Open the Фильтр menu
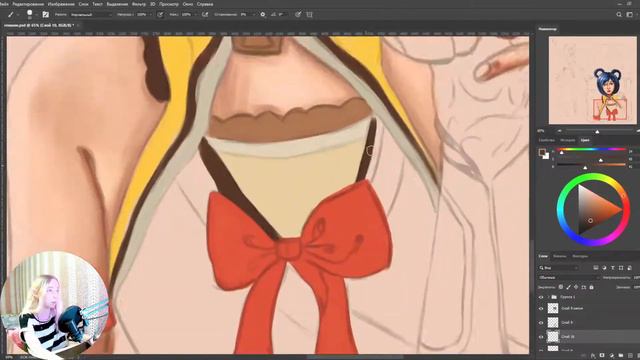This screenshot has height=360, width=640. pyautogui.click(x=139, y=4)
